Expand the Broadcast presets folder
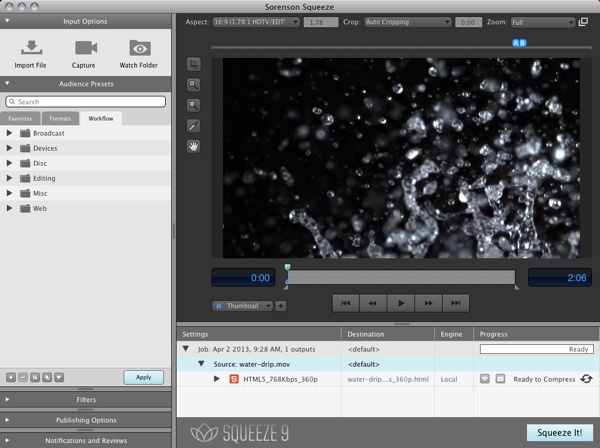 [x=9, y=133]
